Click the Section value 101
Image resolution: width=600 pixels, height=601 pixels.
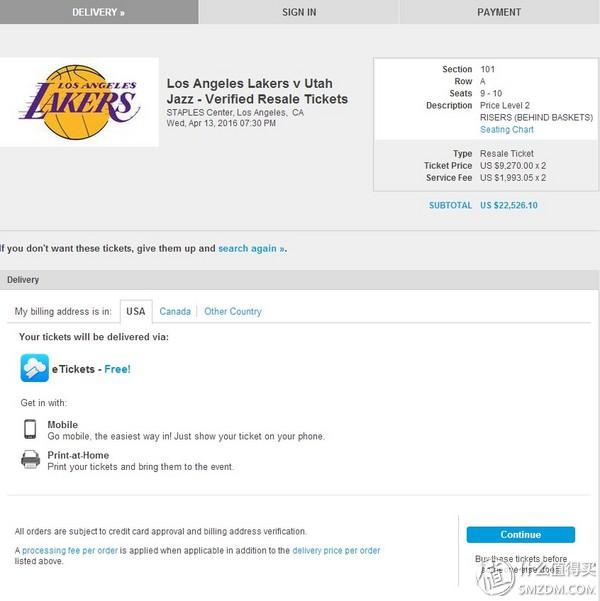click(488, 69)
